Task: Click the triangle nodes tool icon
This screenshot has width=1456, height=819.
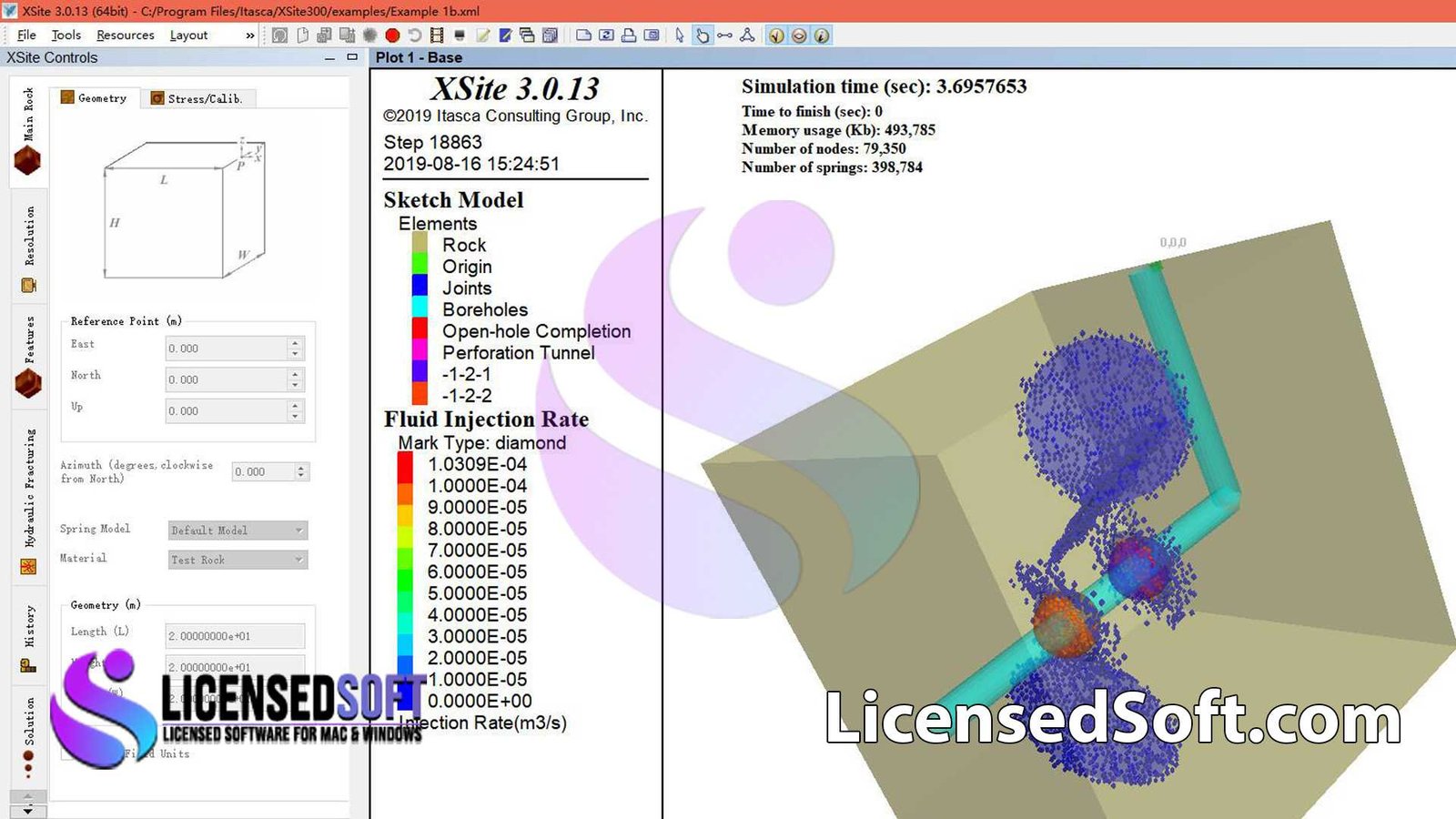Action: [747, 35]
